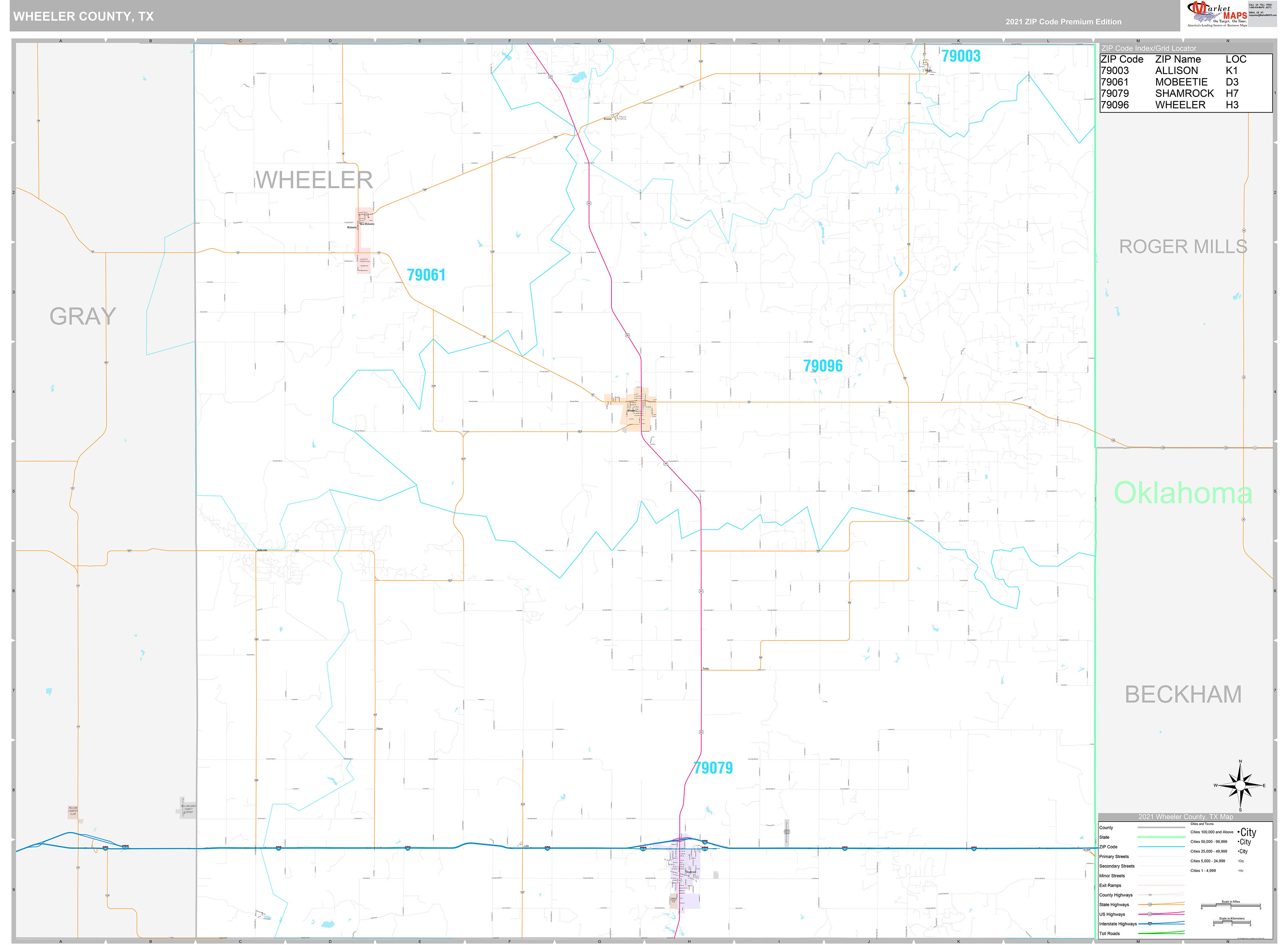The width and height of the screenshot is (1288, 945).
Task: Click the toll-free phone number 1-888-434-MAPS
Action: tap(1260, 7)
